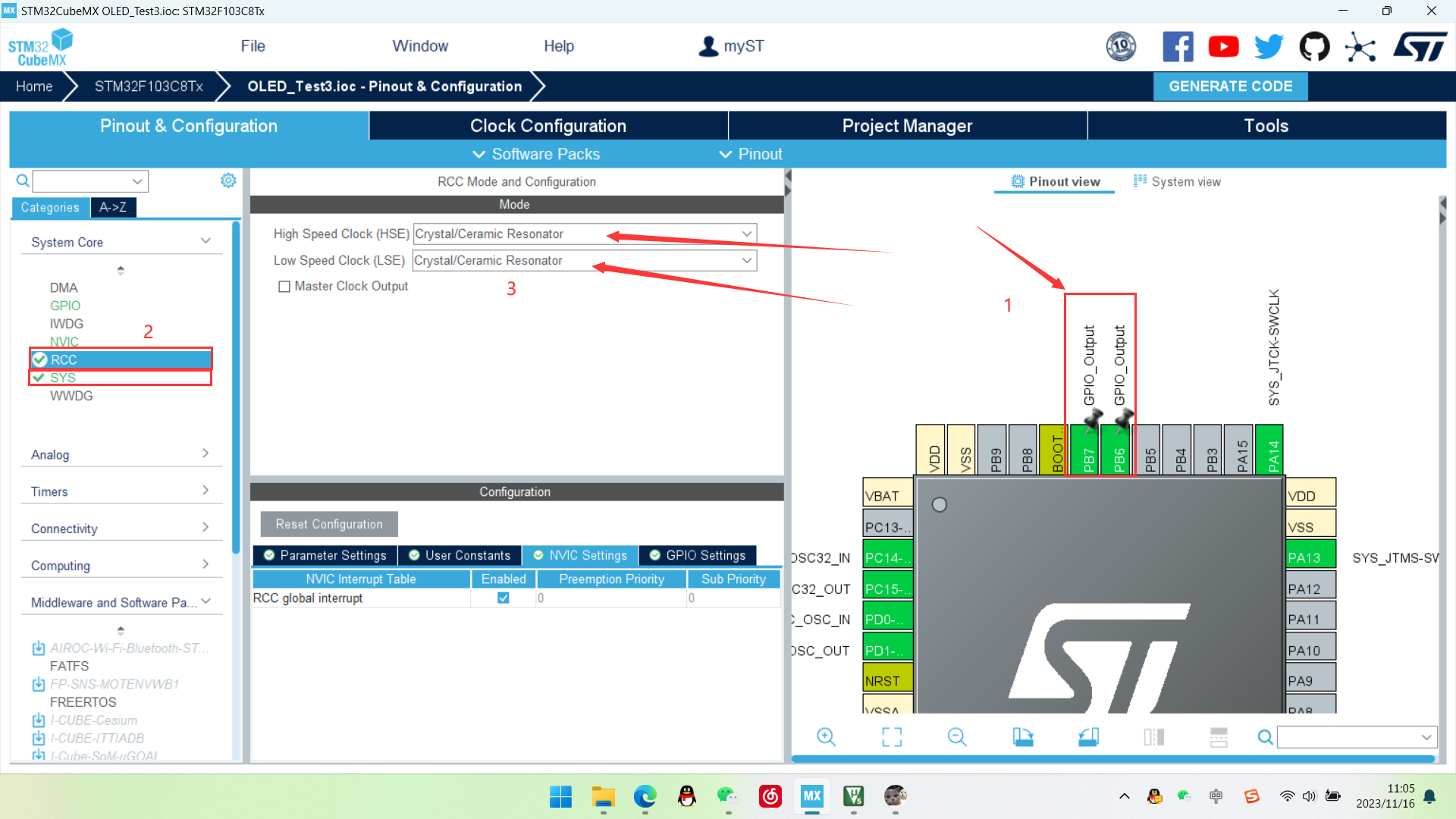Zoom in on the pinout view
1456x819 pixels.
point(827,737)
